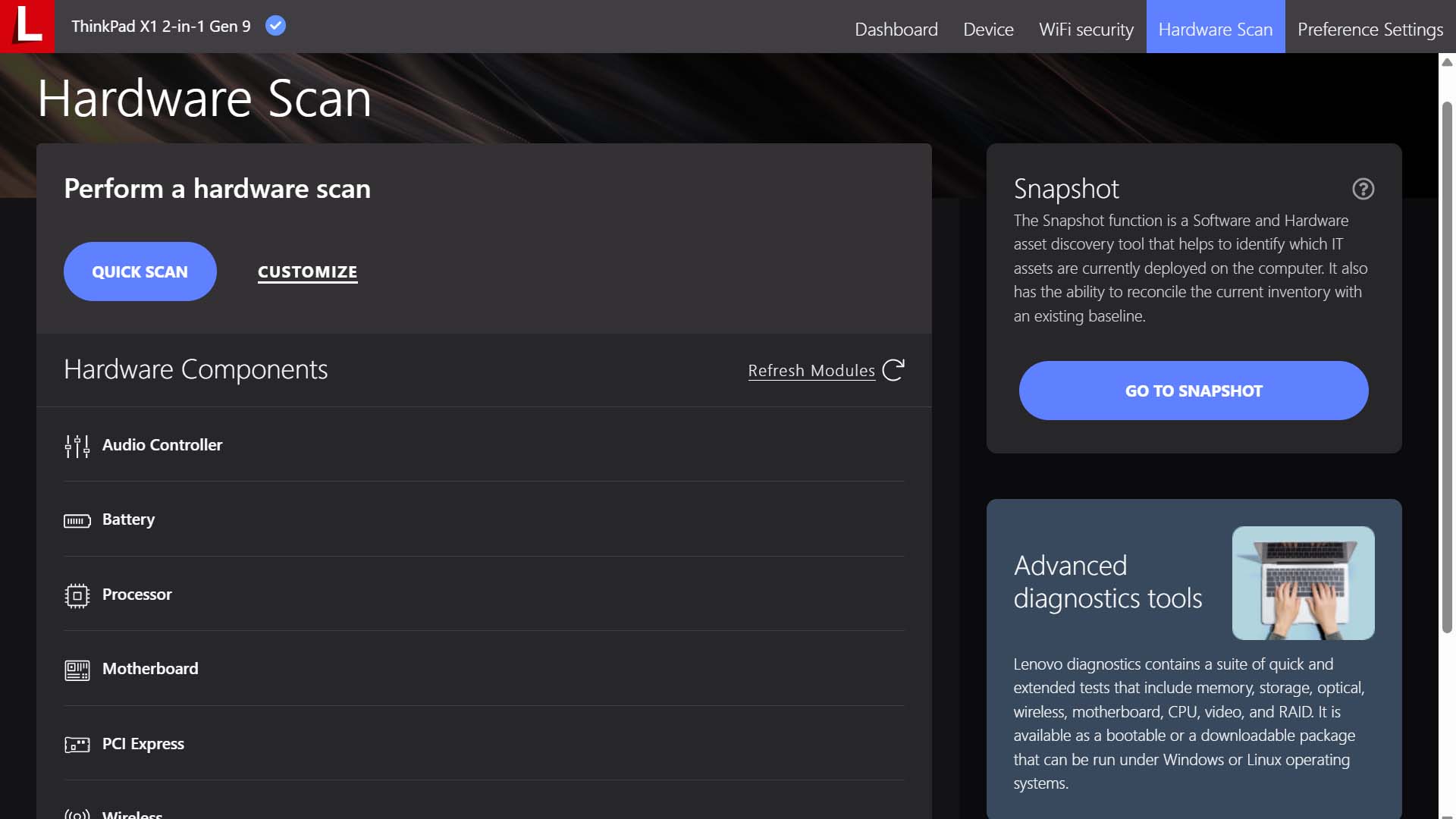The width and height of the screenshot is (1456, 819).
Task: Toggle device verification checkmark badge
Action: pyautogui.click(x=276, y=26)
